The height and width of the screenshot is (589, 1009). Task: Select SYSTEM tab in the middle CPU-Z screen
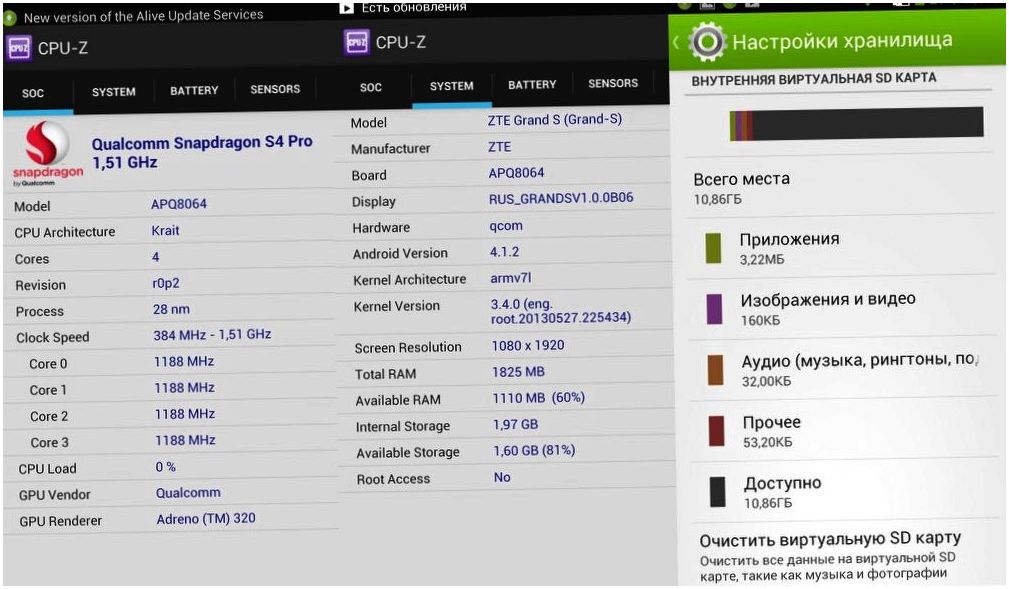pyautogui.click(x=452, y=86)
